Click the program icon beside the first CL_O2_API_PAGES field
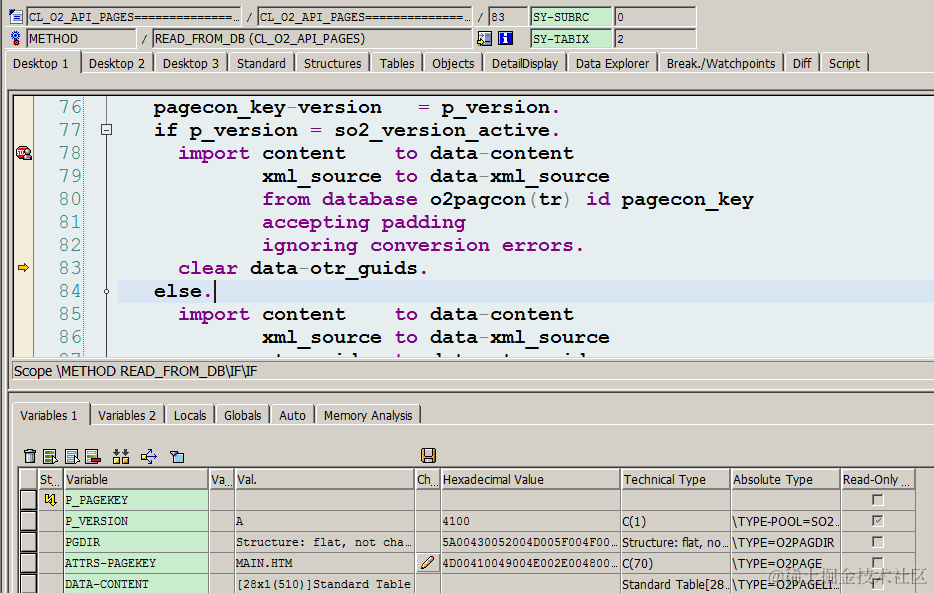The width and height of the screenshot is (934, 593). coord(16,17)
